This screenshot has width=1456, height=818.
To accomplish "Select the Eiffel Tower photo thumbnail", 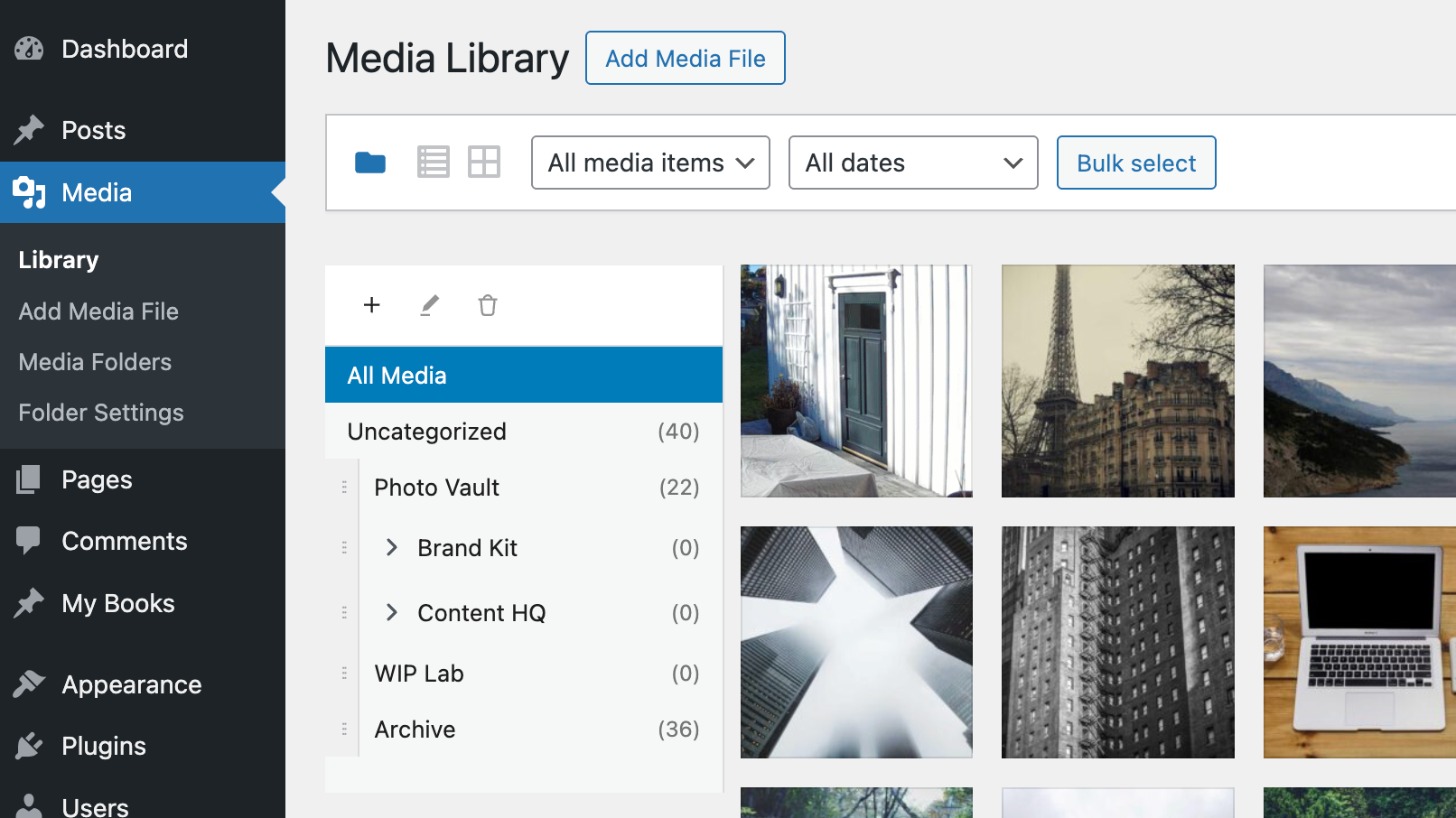I will (1117, 381).
